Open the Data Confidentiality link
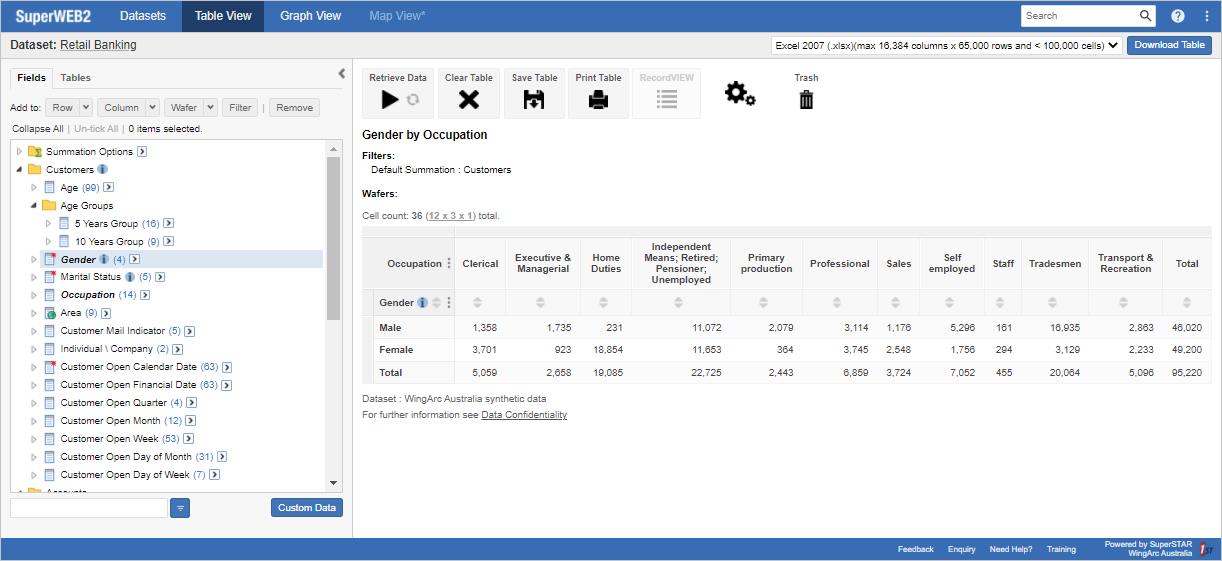Image resolution: width=1222 pixels, height=561 pixels. click(523, 415)
